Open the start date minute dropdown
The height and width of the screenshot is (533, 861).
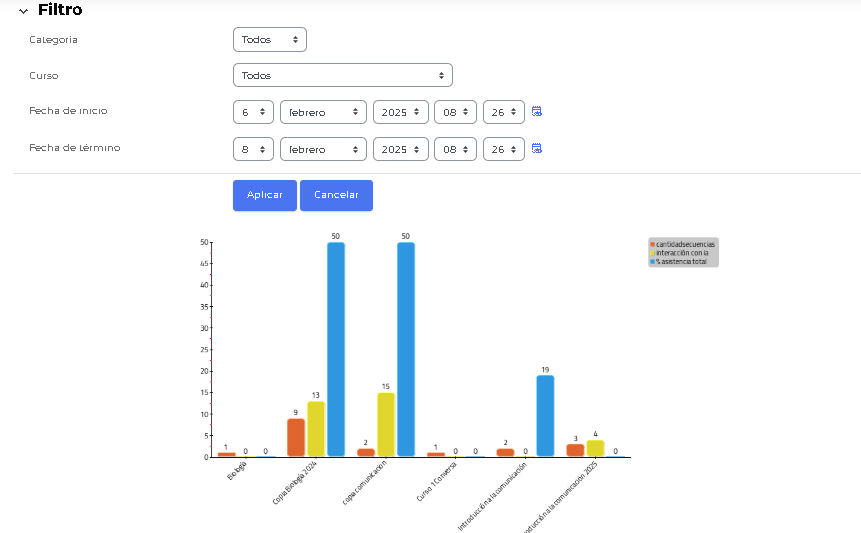pyautogui.click(x=503, y=112)
